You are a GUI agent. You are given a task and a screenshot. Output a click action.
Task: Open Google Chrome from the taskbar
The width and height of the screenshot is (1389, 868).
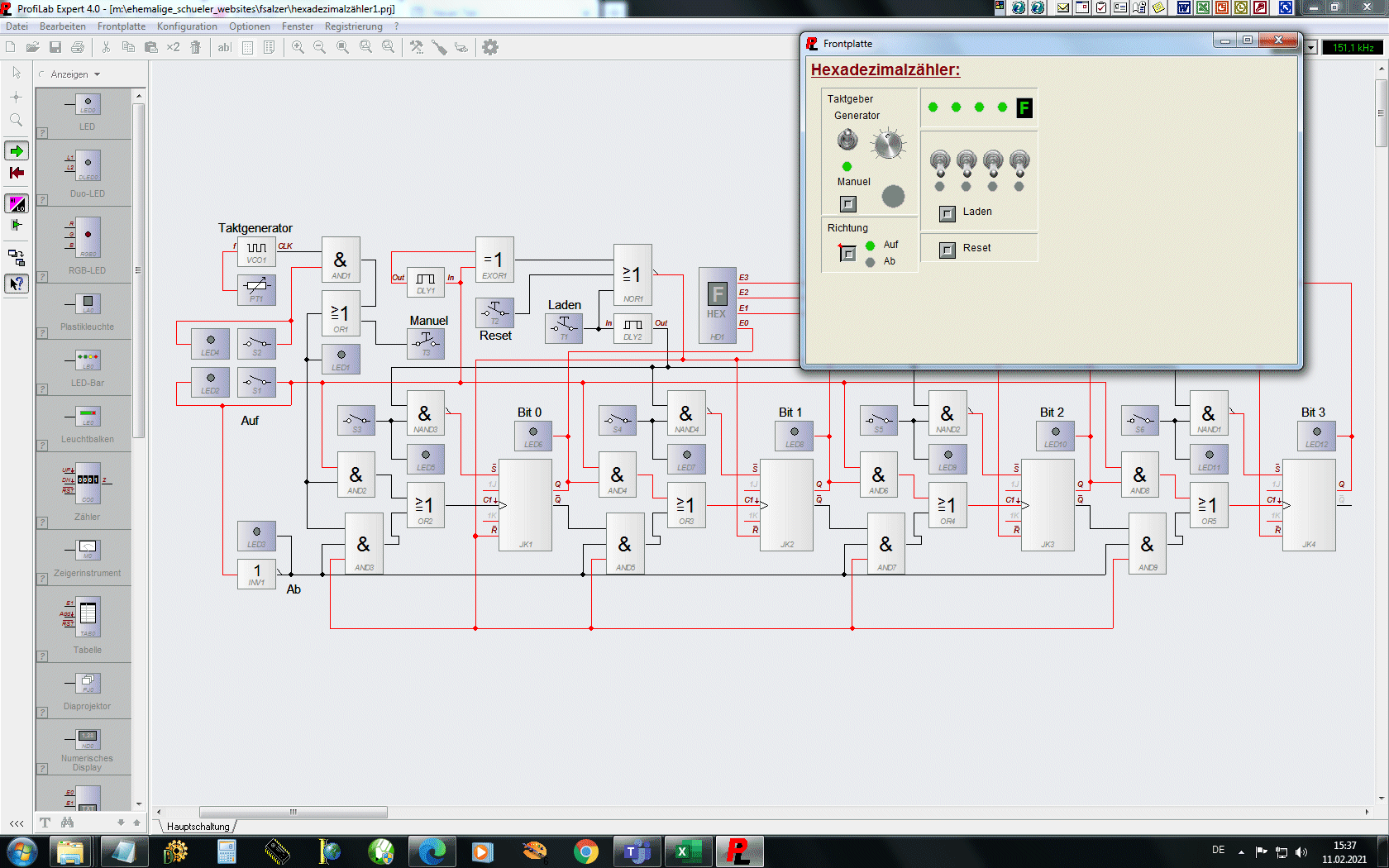[586, 851]
